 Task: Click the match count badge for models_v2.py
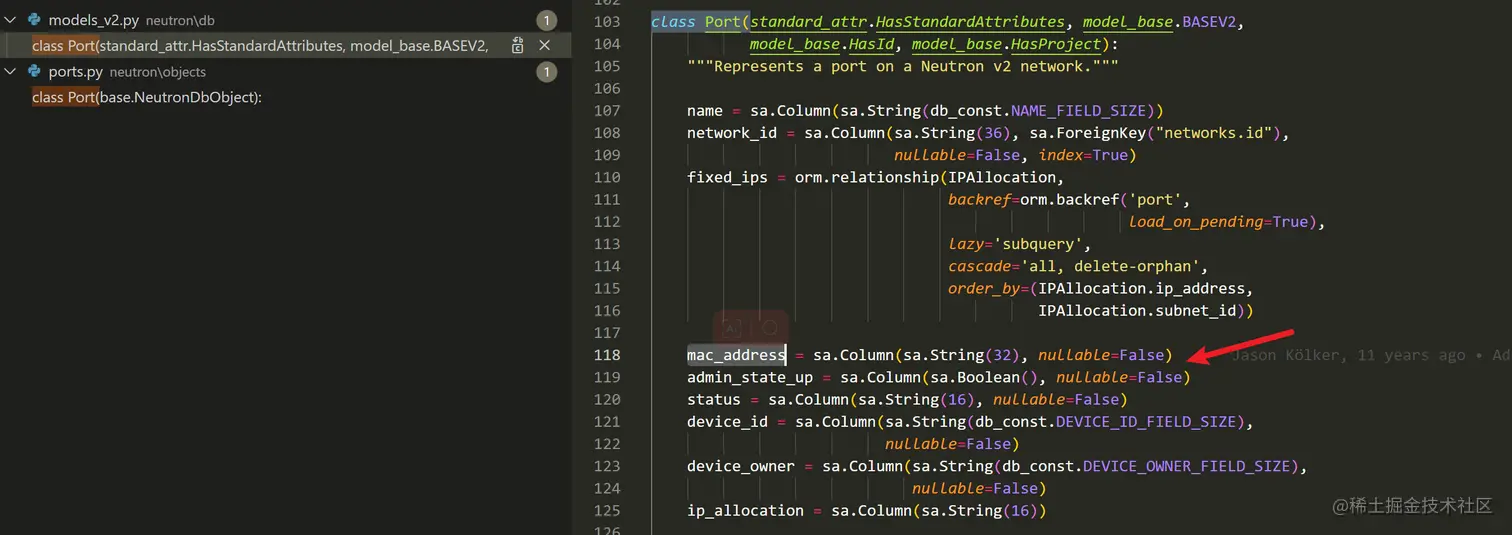[546, 20]
